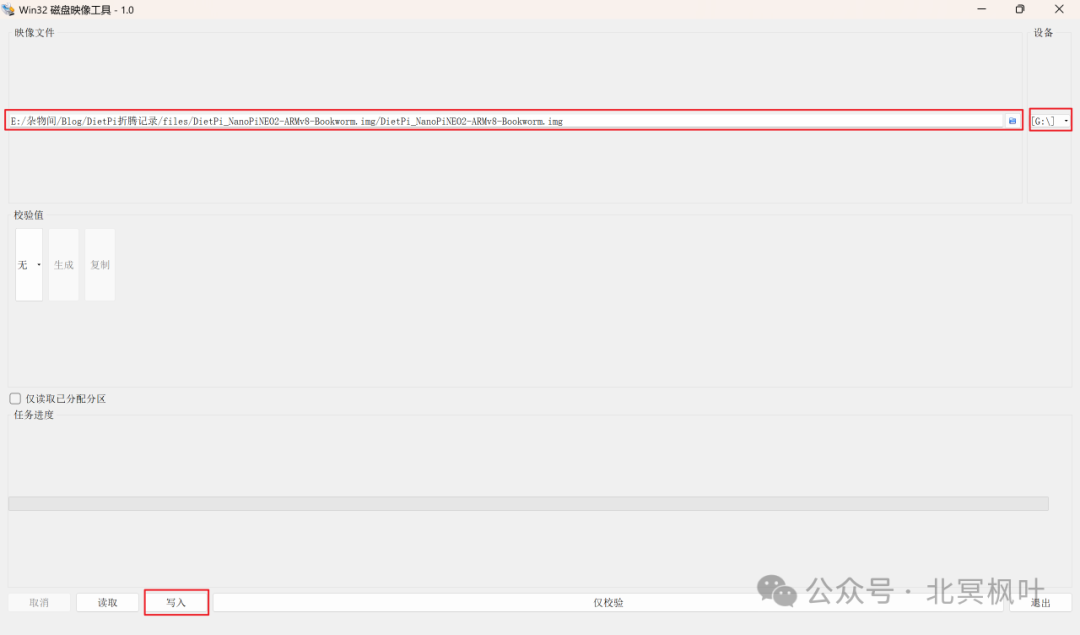
Task: Click the 仅校验 verify-only button
Action: pos(608,603)
